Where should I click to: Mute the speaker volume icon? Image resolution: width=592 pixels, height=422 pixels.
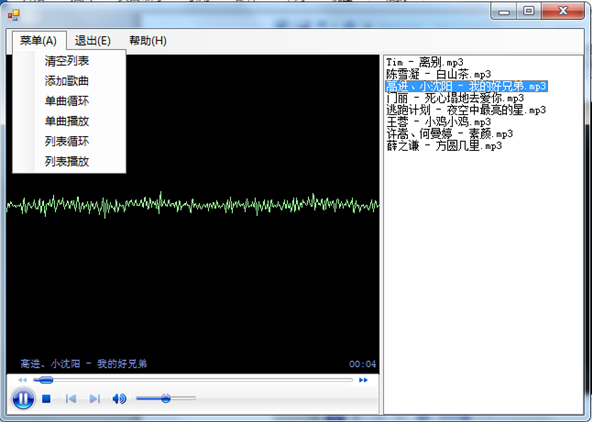[119, 399]
